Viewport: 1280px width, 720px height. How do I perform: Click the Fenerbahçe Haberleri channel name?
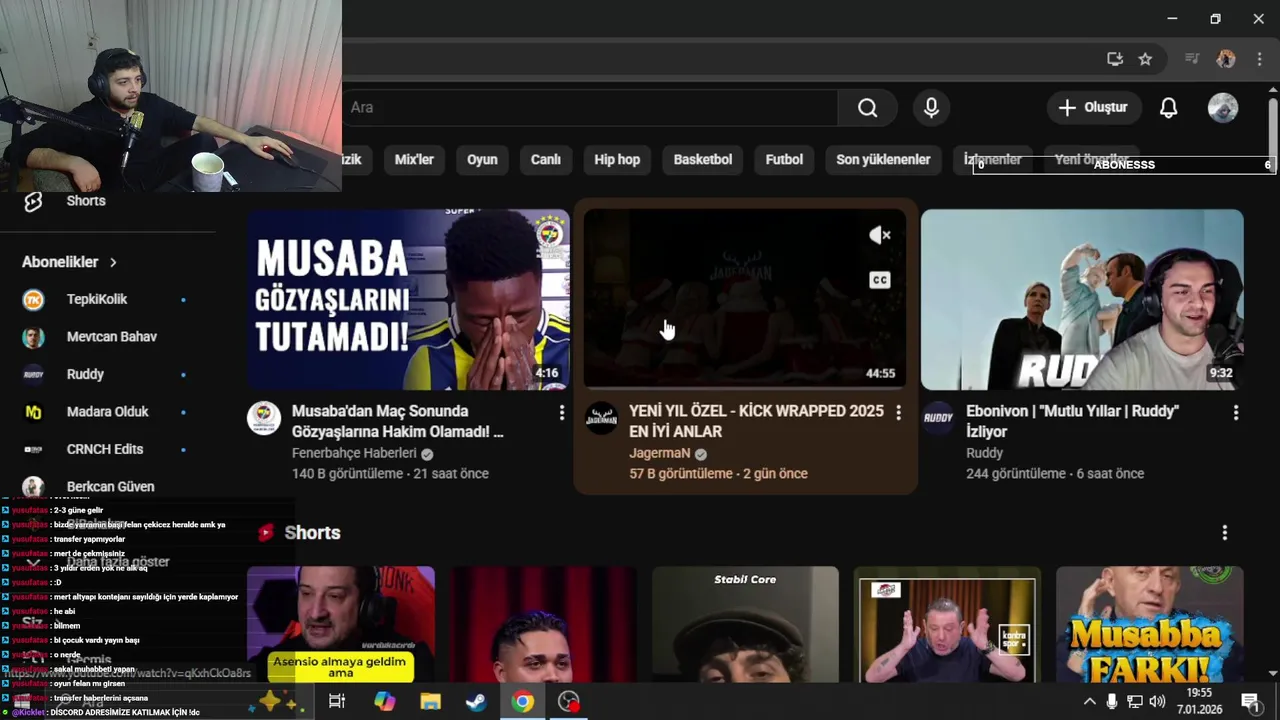coord(354,453)
